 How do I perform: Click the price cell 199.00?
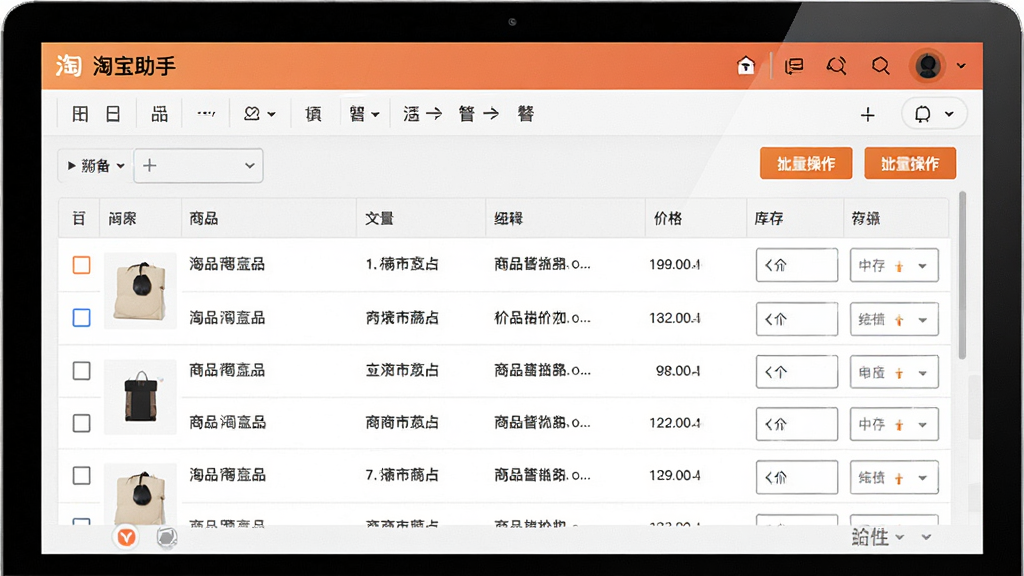[x=675, y=264]
